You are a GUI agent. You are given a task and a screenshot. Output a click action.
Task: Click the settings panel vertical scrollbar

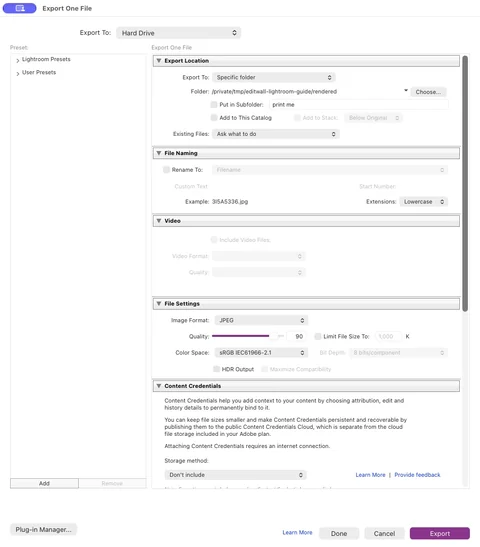click(465, 183)
